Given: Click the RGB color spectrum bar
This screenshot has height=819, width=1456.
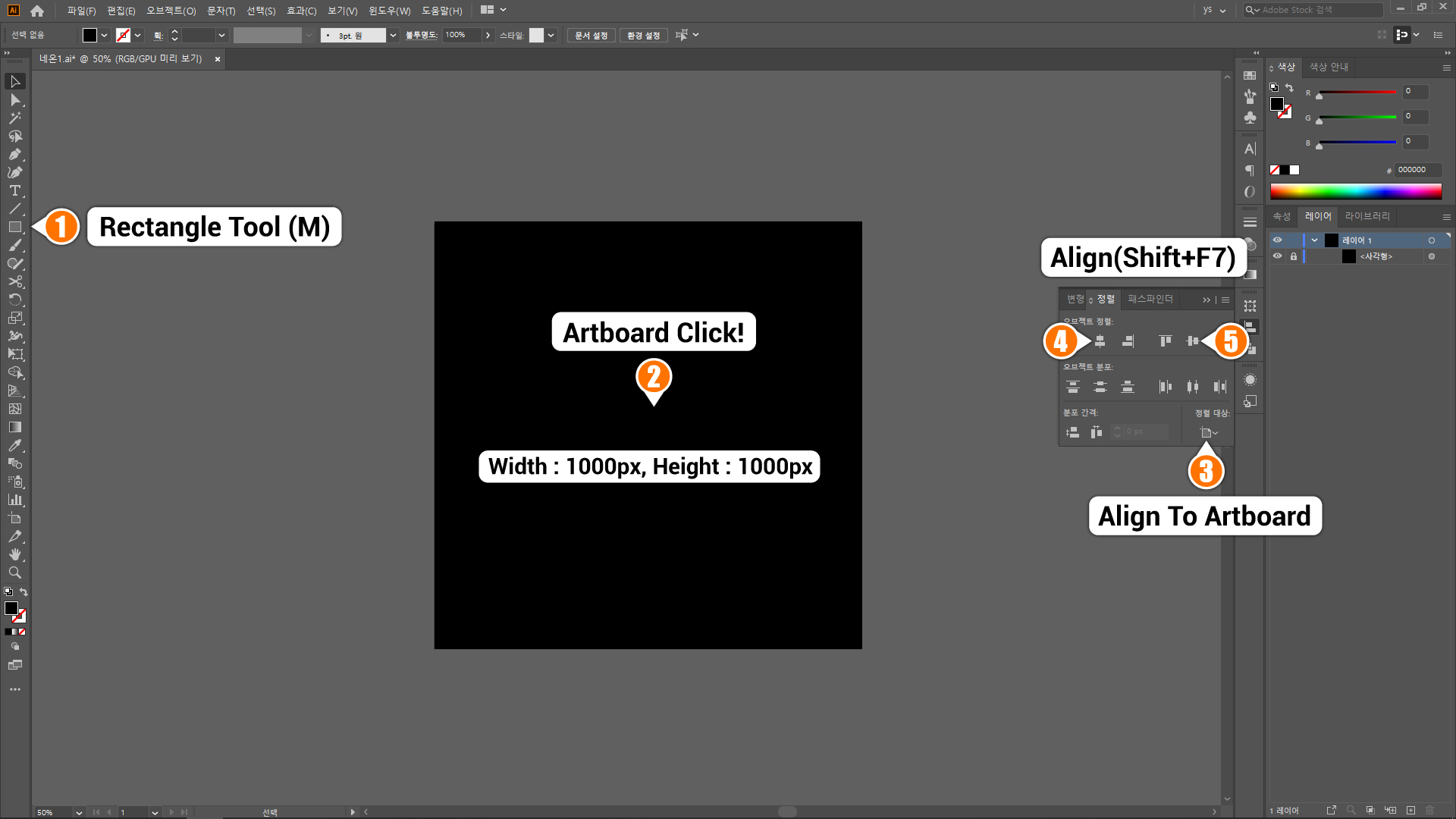Looking at the screenshot, I should click(x=1355, y=191).
